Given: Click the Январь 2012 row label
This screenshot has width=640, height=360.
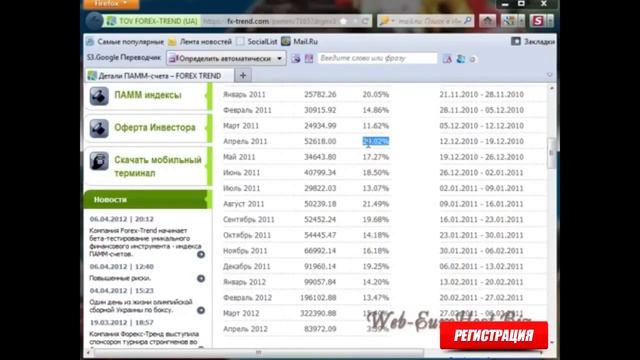Looking at the screenshot, I should click(244, 282).
